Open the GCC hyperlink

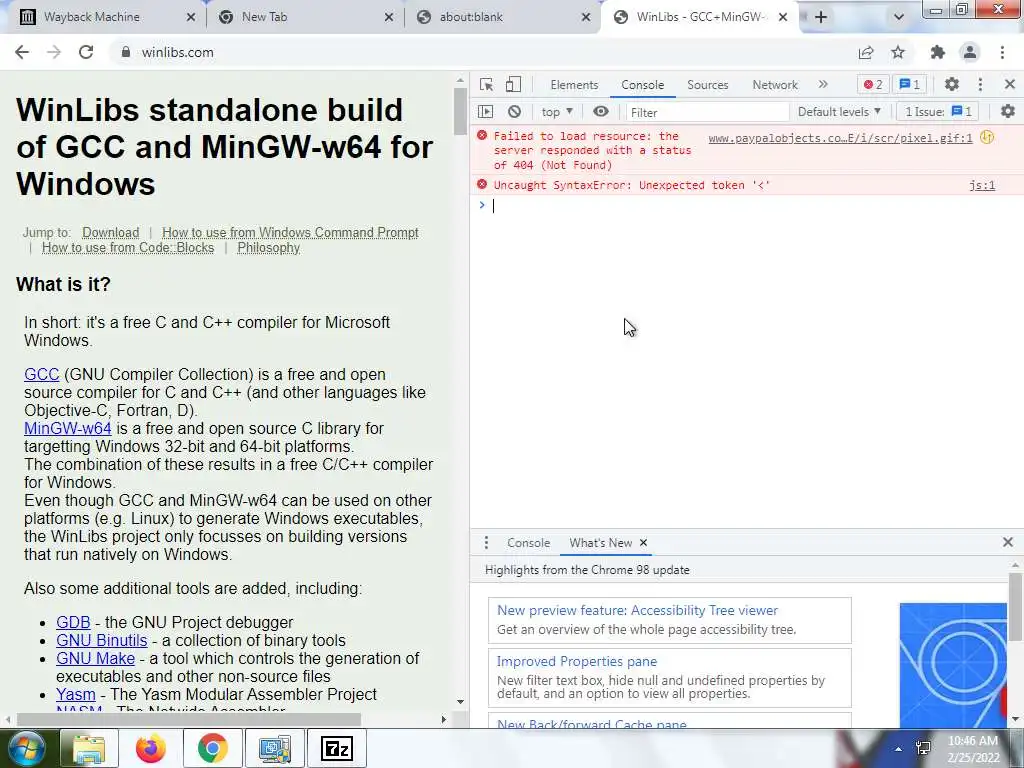pos(42,375)
